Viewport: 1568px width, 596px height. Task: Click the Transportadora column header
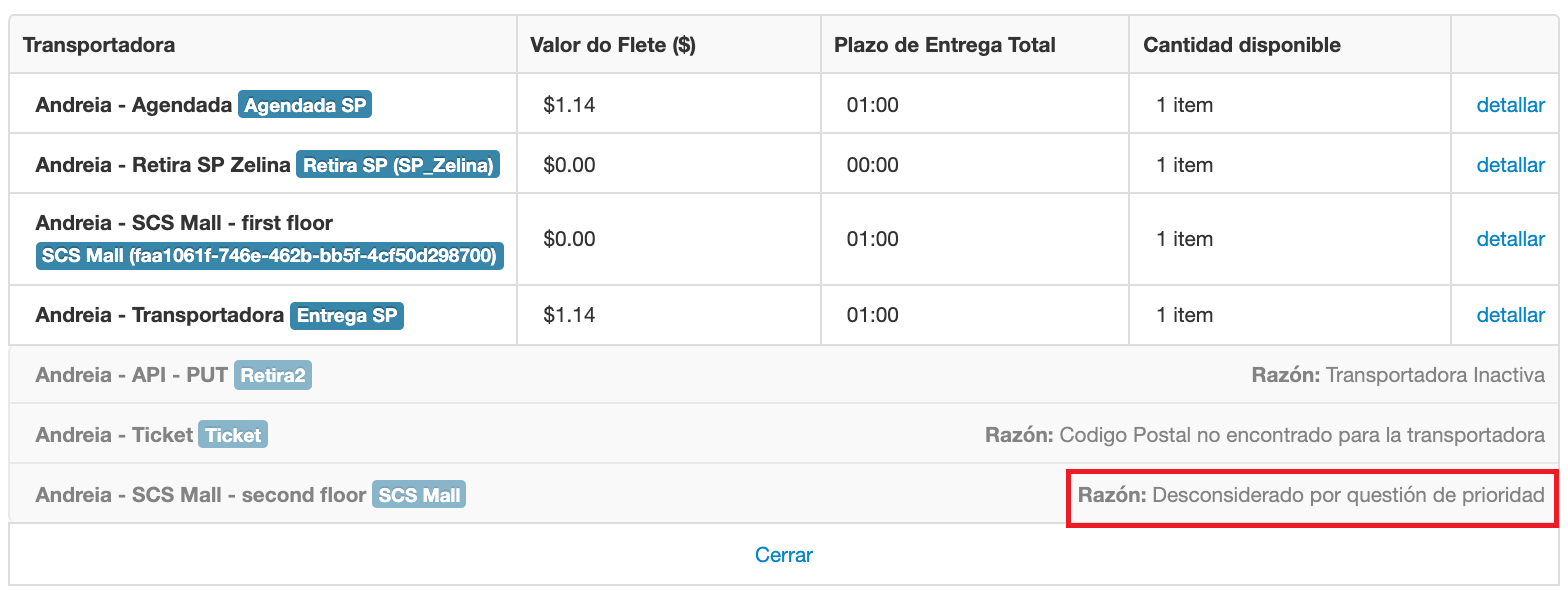99,45
